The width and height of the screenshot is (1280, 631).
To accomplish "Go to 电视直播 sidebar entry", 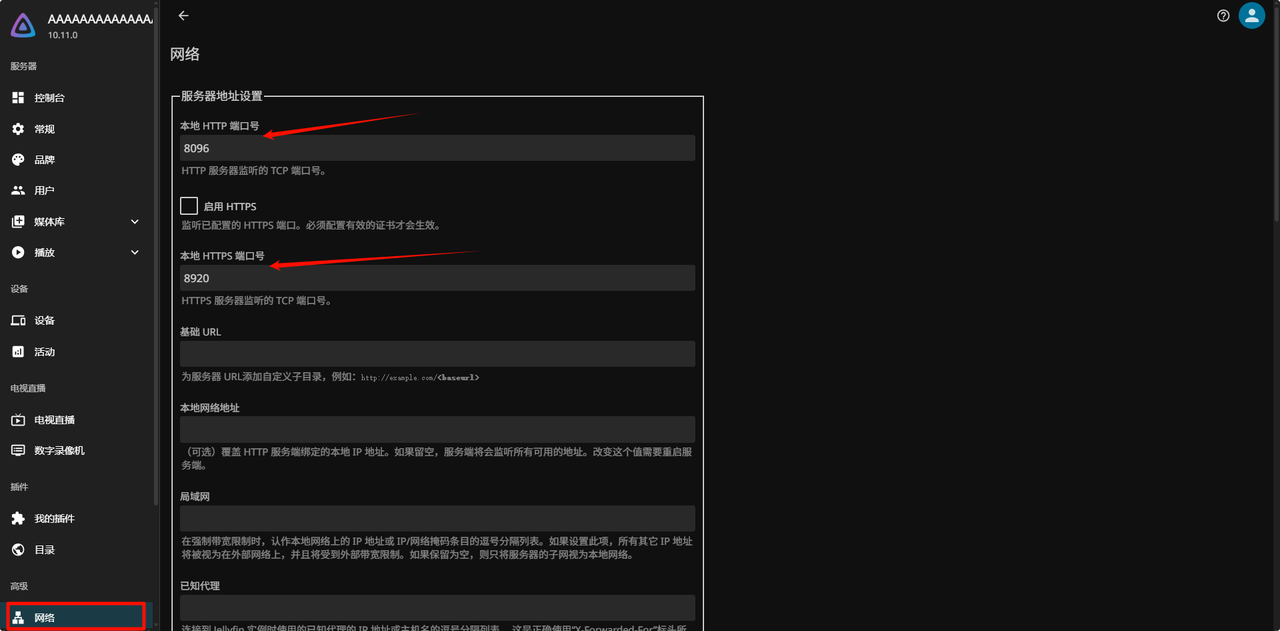I will pos(54,420).
